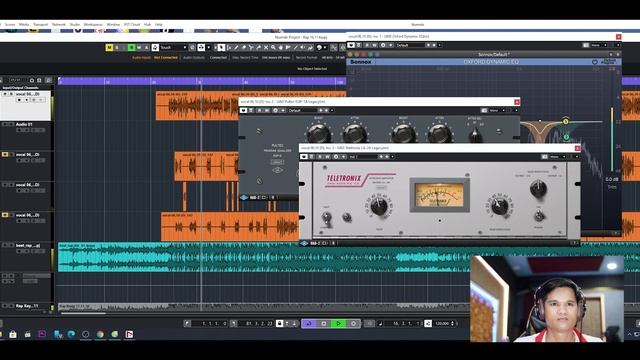Click the UAD logo in Teletronix footer
The width and height of the screenshot is (640, 360).
304,243
